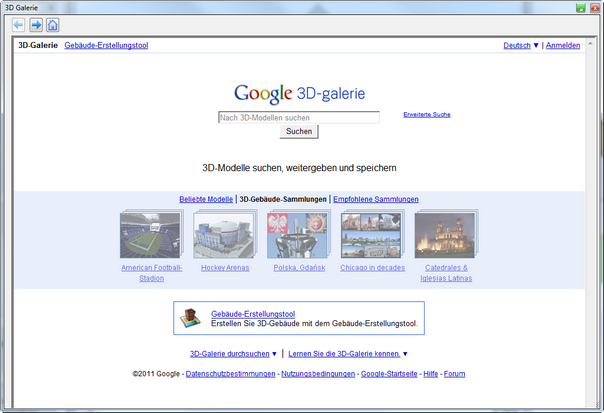Viewport: 604px width, 413px height.
Task: Switch to Beliebte Modelle tab
Action: click(x=206, y=199)
